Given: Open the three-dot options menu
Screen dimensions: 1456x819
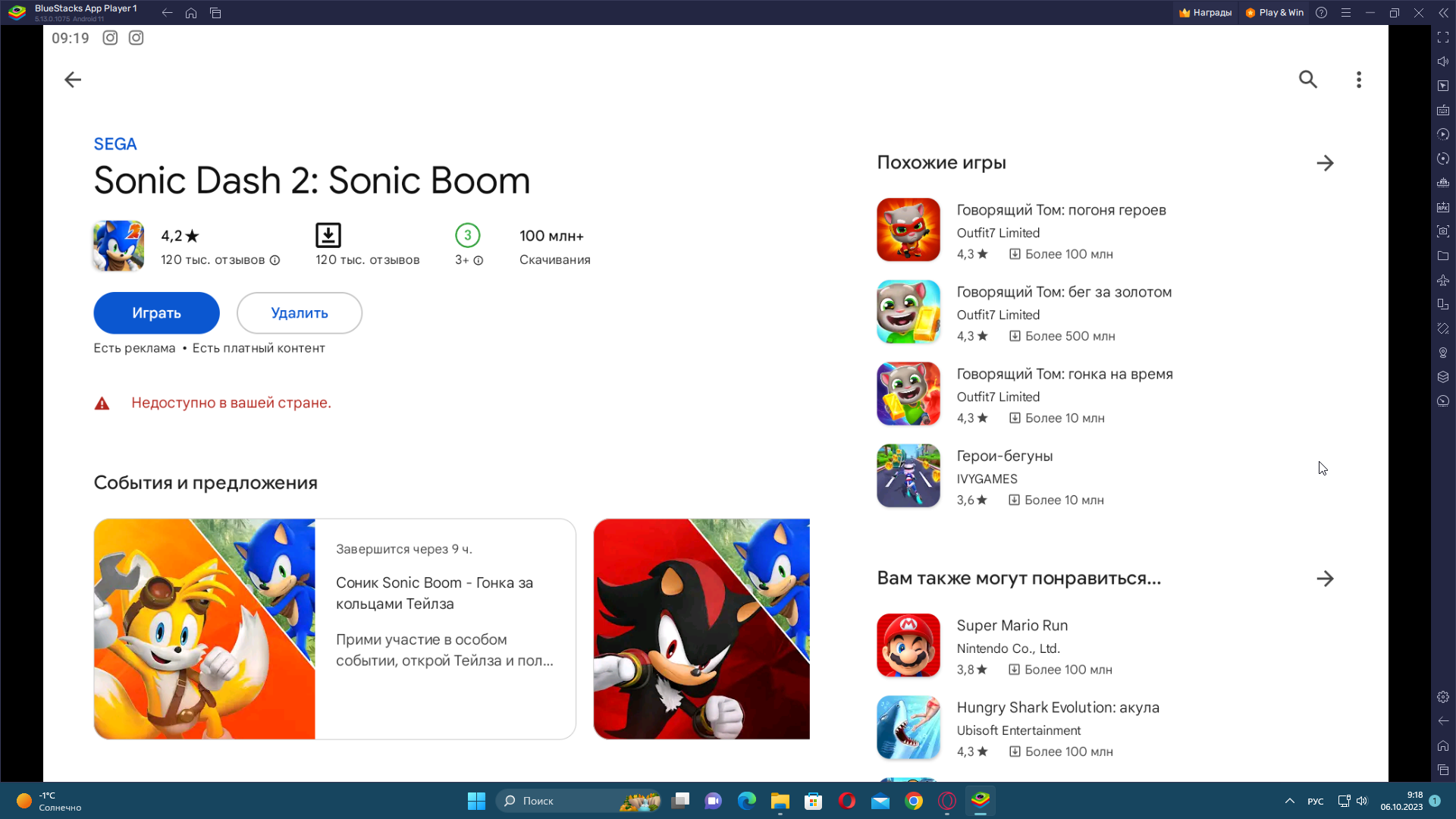Looking at the screenshot, I should (x=1359, y=80).
